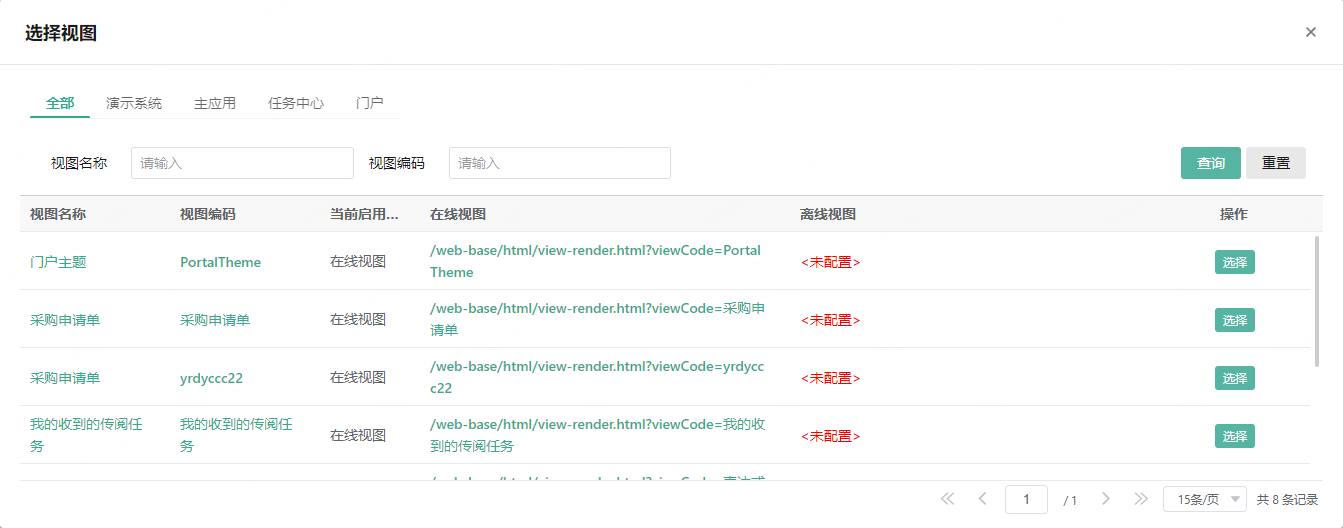Open the viewCode=我的收到的传阅任务 online view URL
This screenshot has height=528, width=1343.
coord(598,435)
